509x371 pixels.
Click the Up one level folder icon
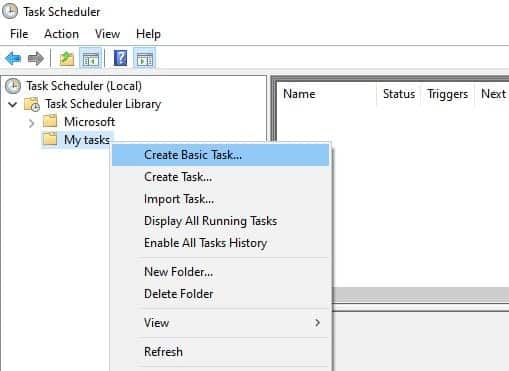pos(67,59)
